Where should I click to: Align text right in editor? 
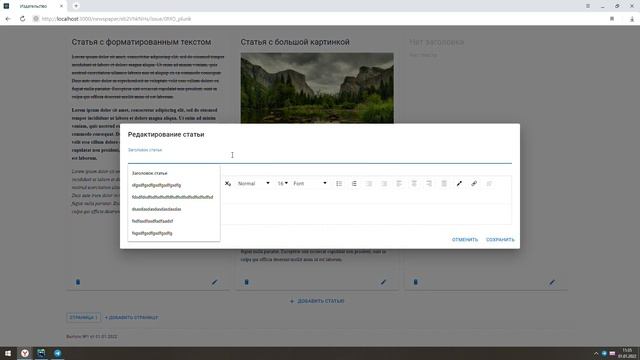429,184
